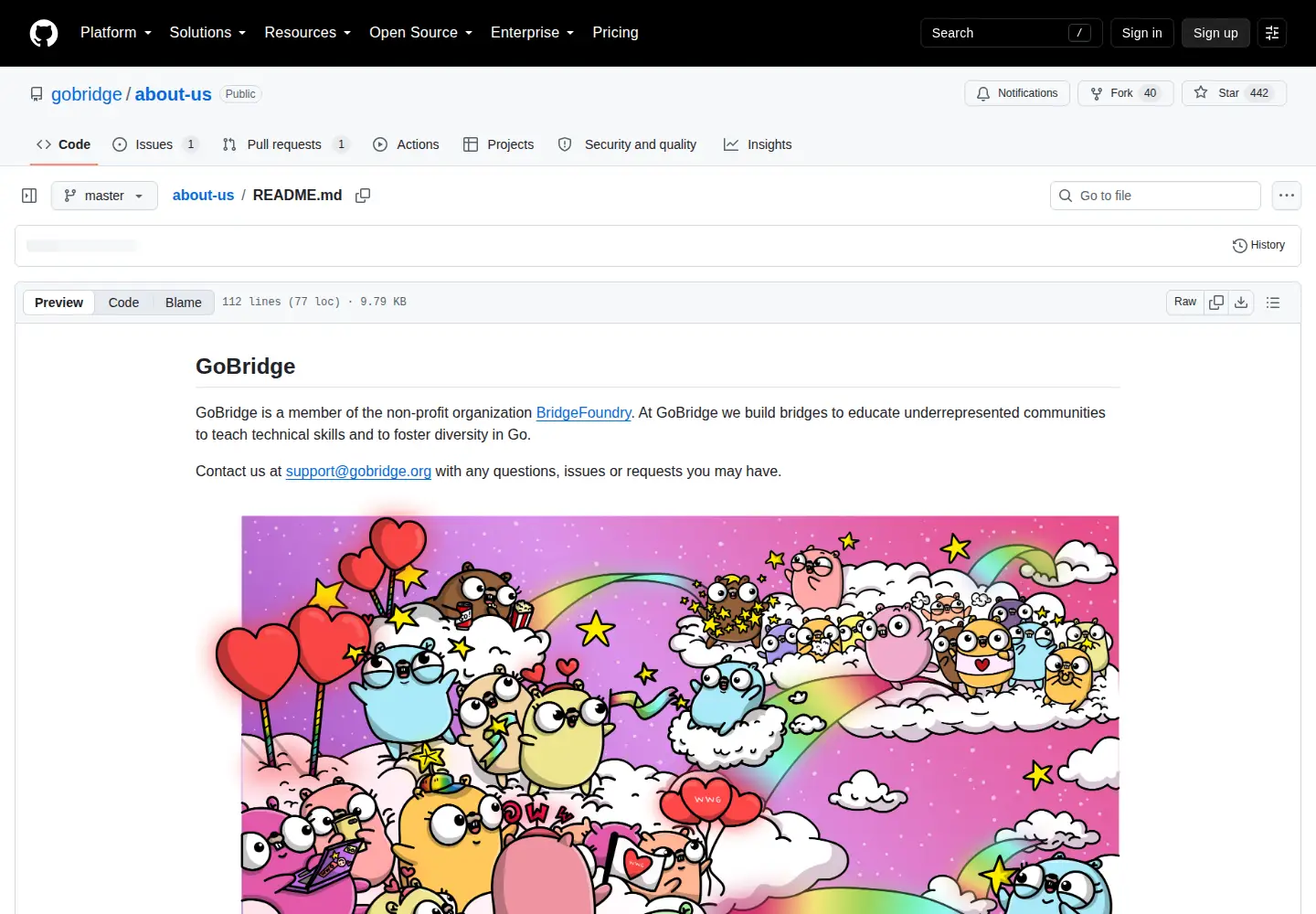Screen dimensions: 1316x914
Task: Click the support@gobridge.org email link
Action: pyautogui.click(x=358, y=471)
